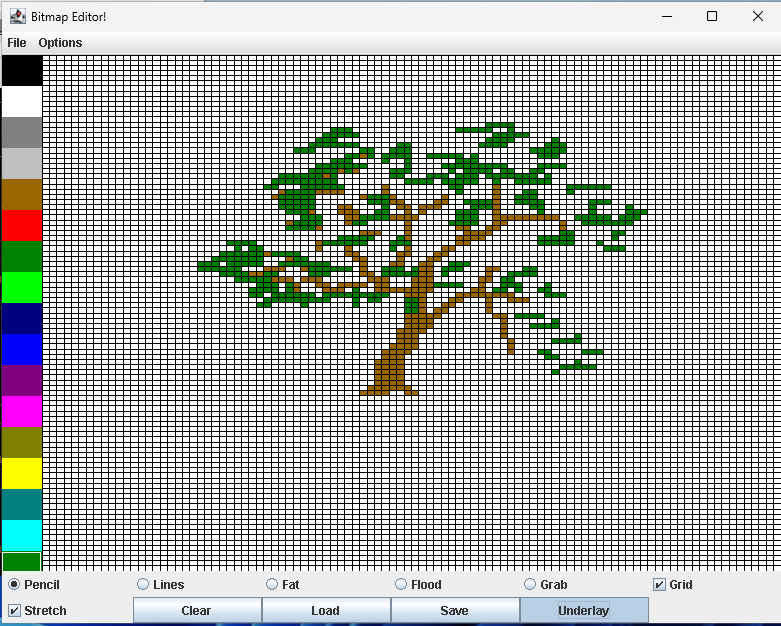Click the current color indicator box
781x626 pixels.
(22, 561)
